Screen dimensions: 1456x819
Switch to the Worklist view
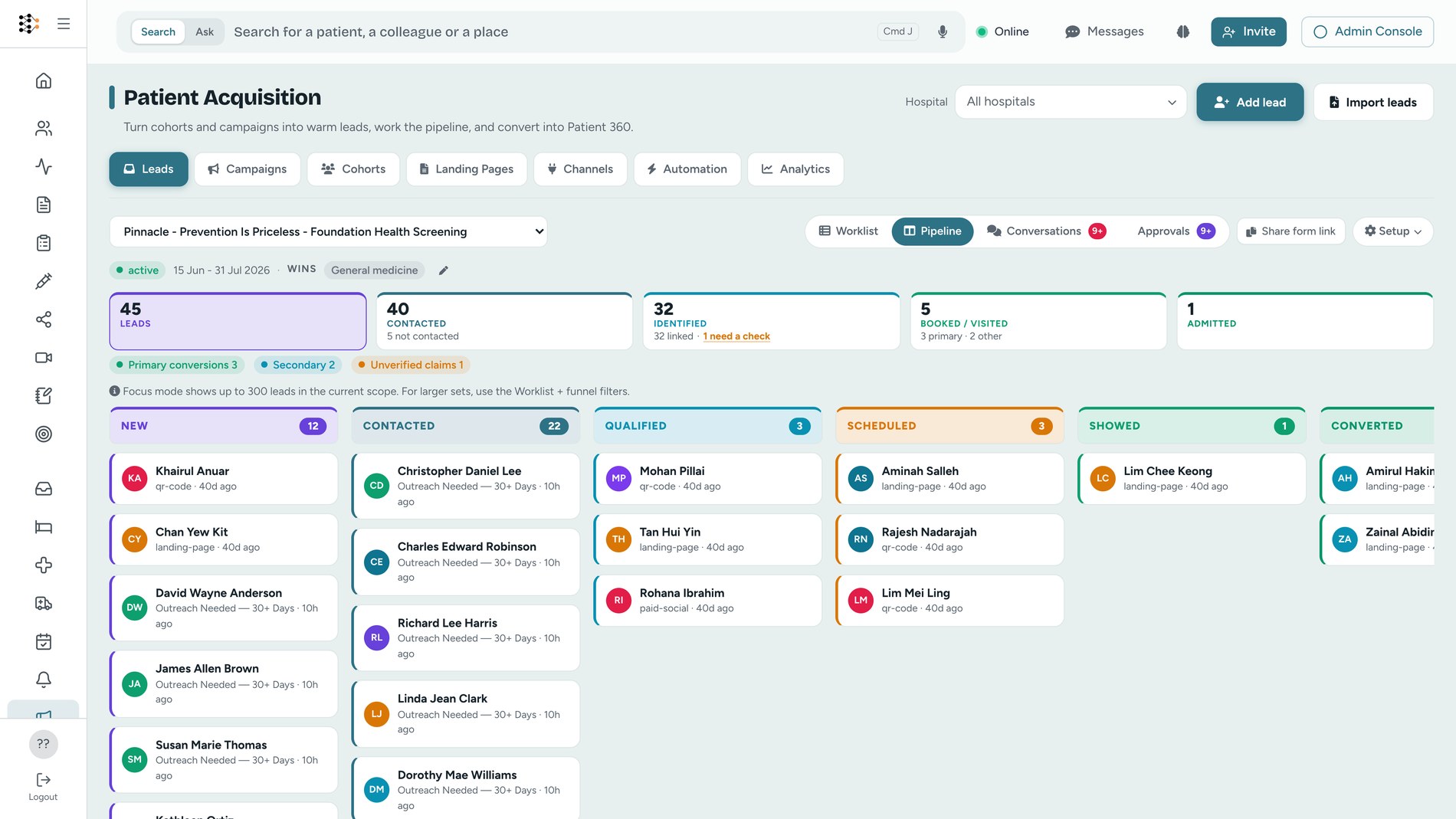(x=848, y=231)
